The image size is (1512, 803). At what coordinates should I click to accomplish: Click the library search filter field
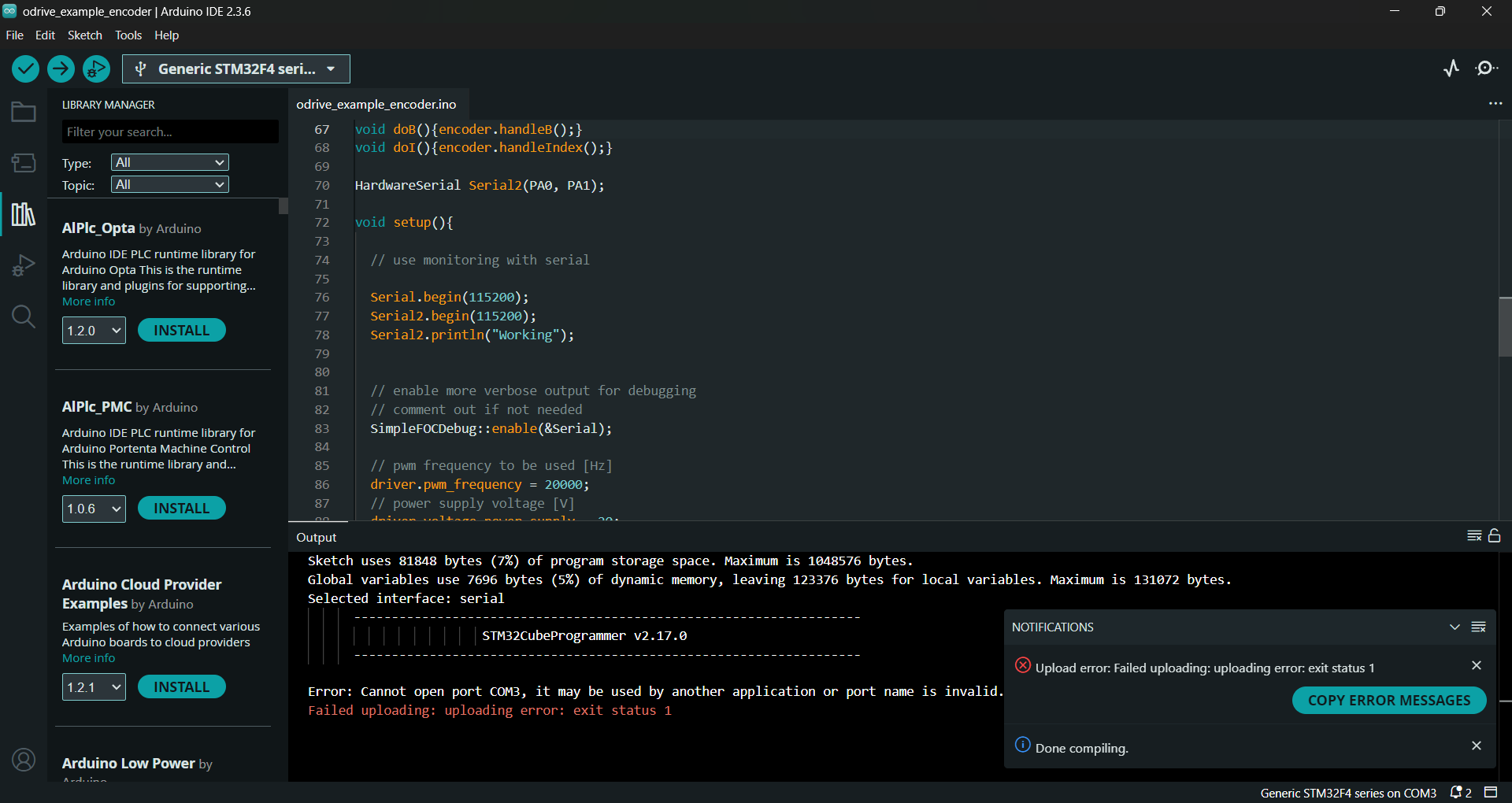170,132
